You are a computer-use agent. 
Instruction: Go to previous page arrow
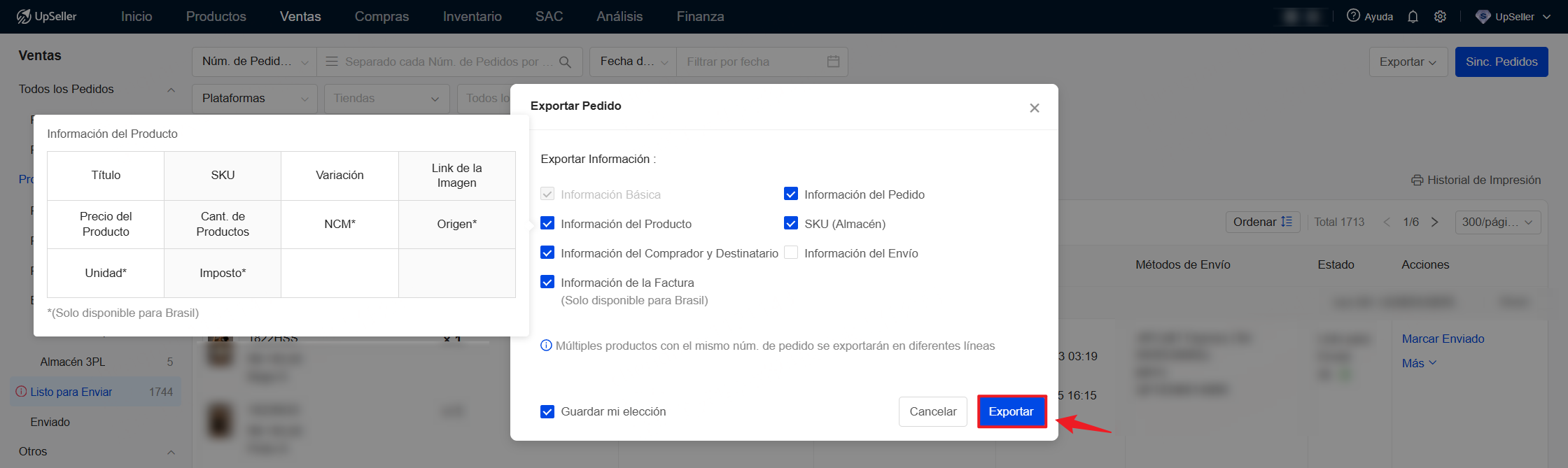coord(1387,222)
